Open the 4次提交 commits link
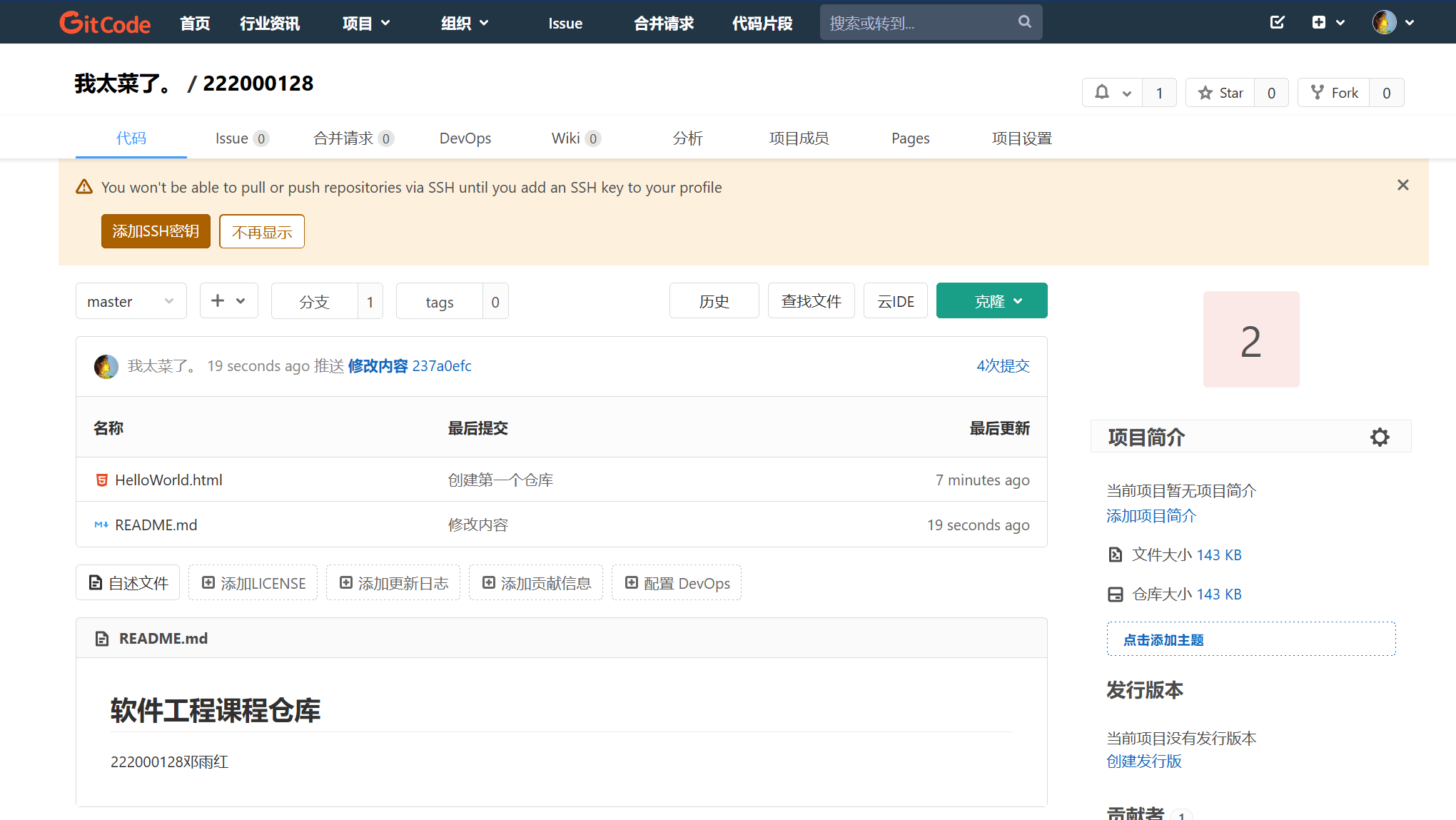The height and width of the screenshot is (820, 1456). (x=1003, y=366)
